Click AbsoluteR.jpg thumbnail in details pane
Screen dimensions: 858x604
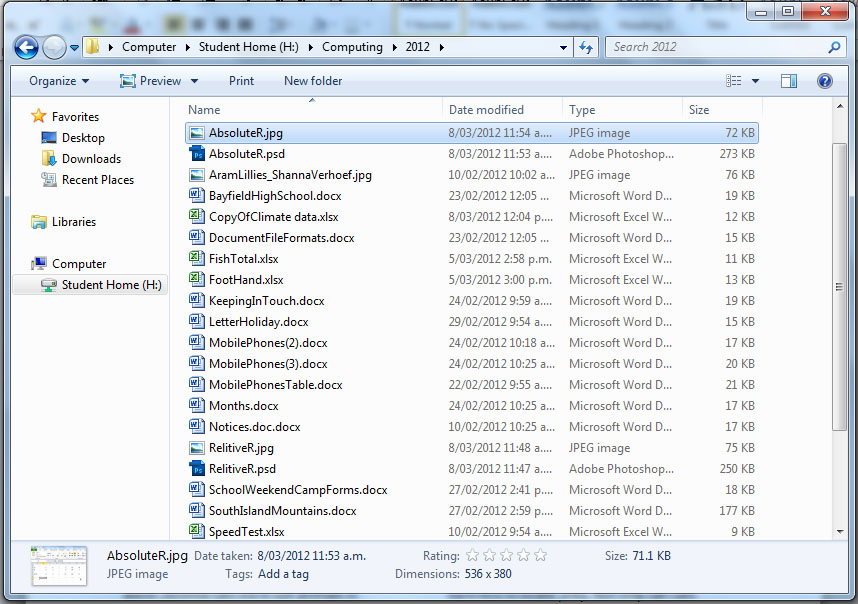click(59, 566)
